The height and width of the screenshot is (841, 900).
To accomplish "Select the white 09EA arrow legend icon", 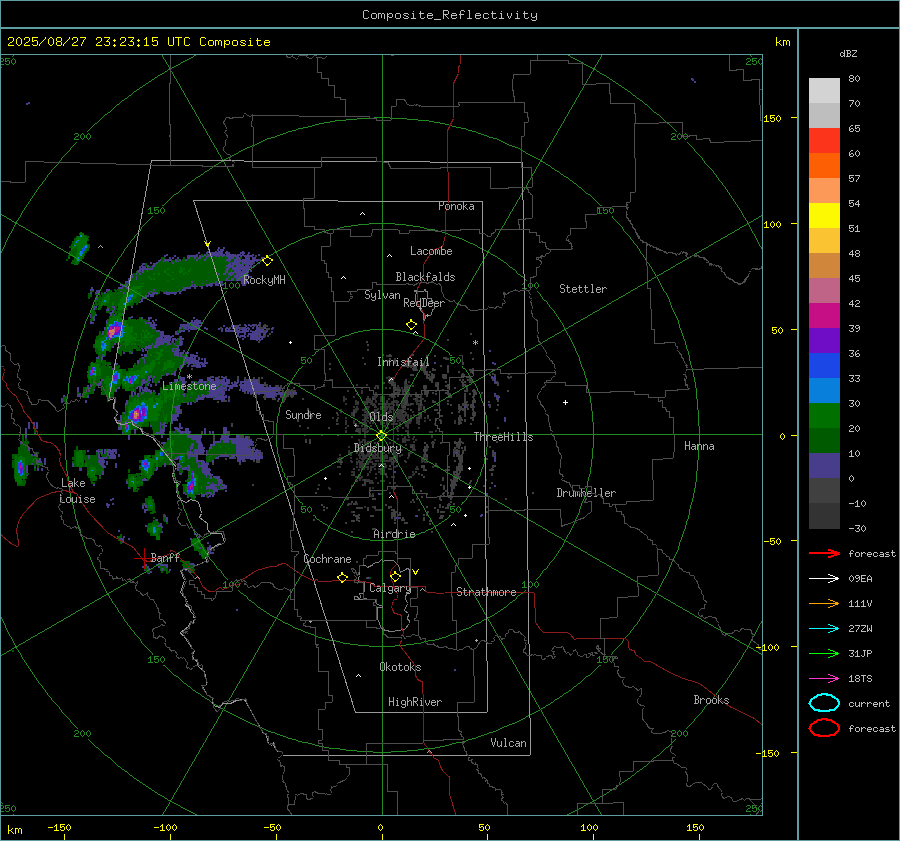I will pos(824,579).
